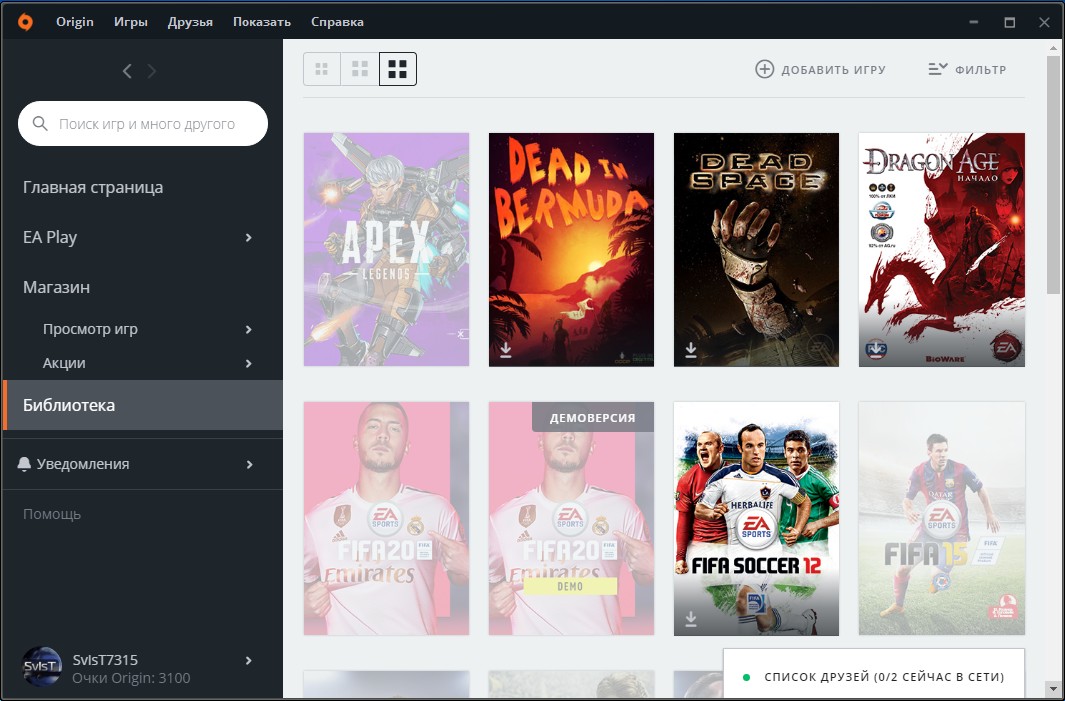Click the green online status dot

(x=746, y=677)
